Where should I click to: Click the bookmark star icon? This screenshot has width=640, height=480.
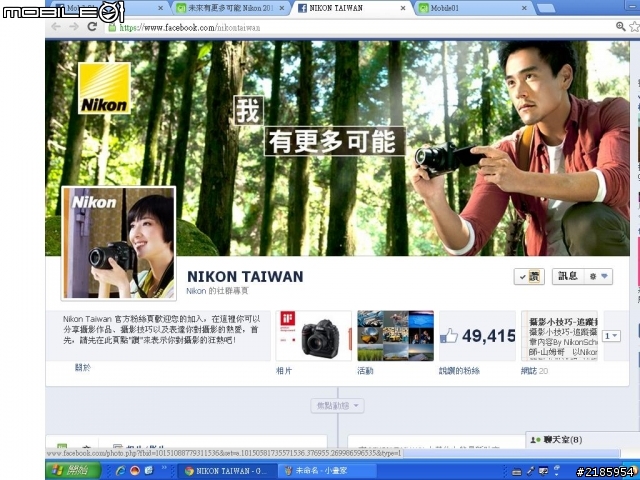[634, 27]
